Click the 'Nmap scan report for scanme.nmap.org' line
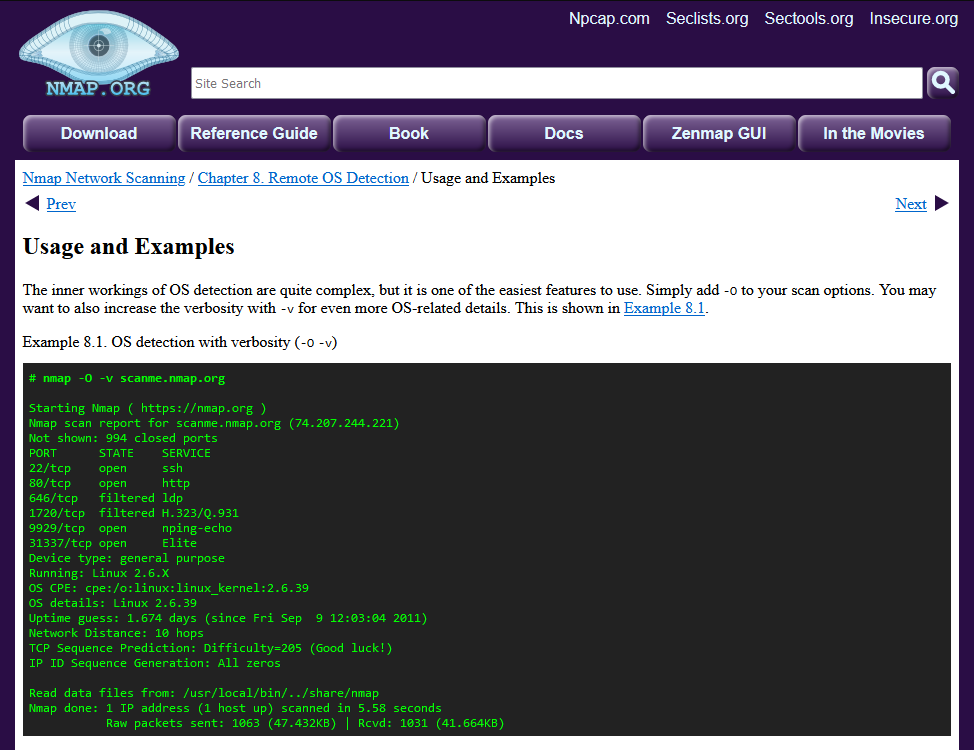Viewport: 974px width, 750px height. point(214,423)
